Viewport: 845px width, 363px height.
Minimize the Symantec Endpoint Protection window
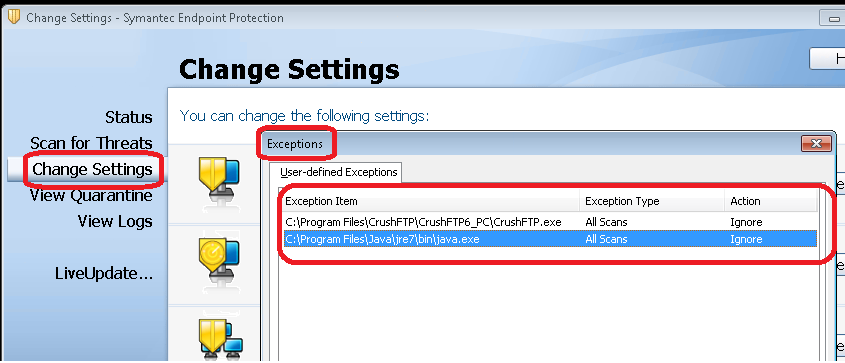coord(832,18)
